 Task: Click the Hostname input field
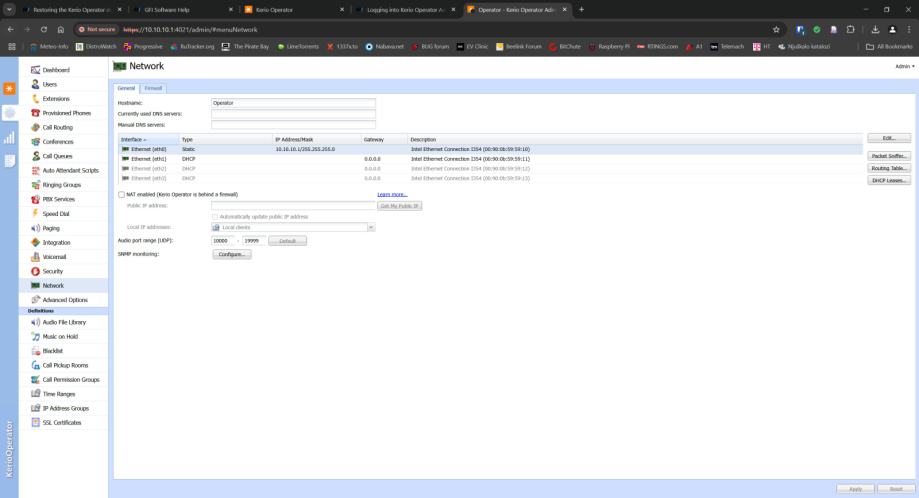[x=293, y=103]
